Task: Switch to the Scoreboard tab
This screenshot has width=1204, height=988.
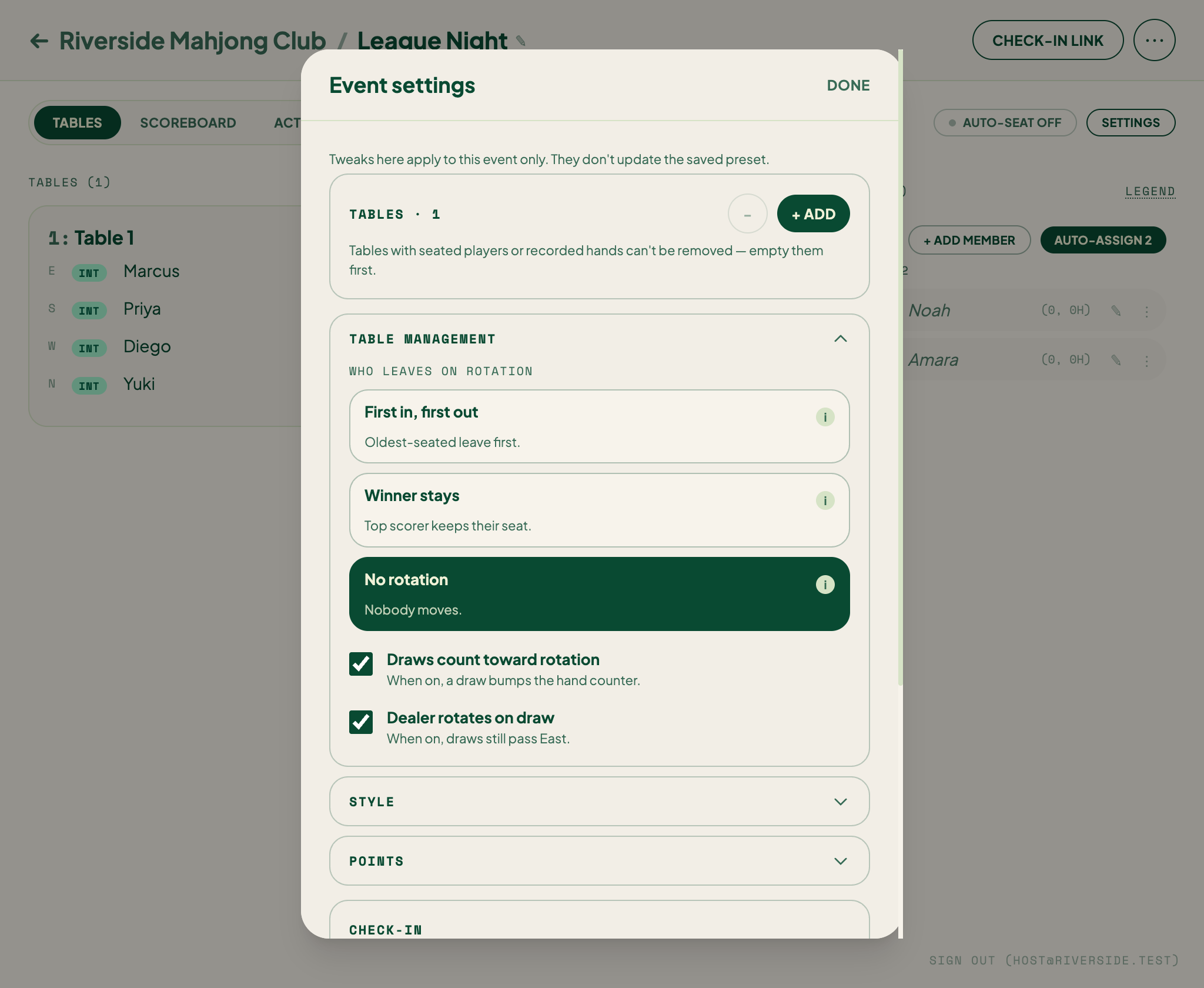Action: click(188, 123)
